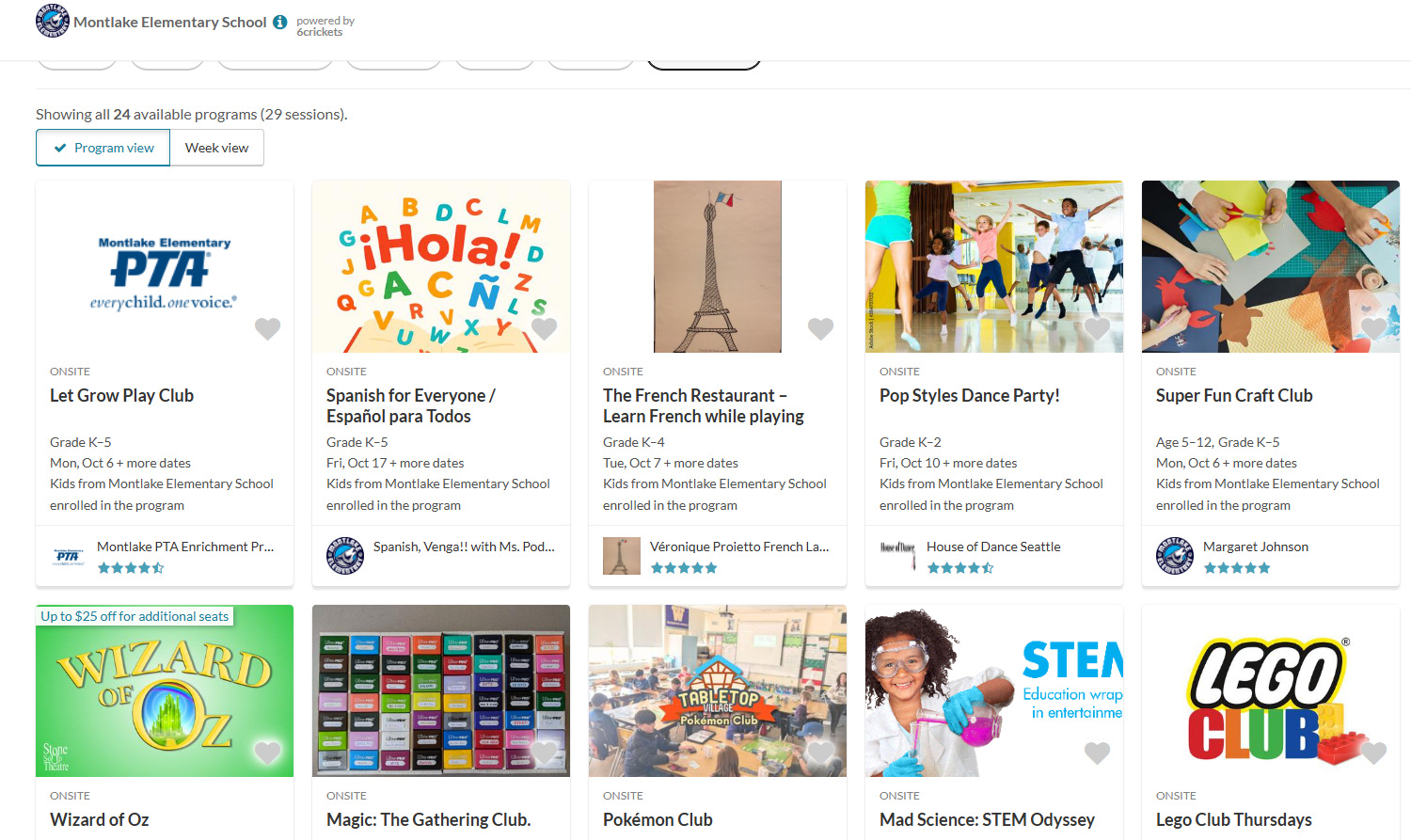1411x840 pixels.
Task: Switch to Week view
Action: pyautogui.click(x=217, y=148)
